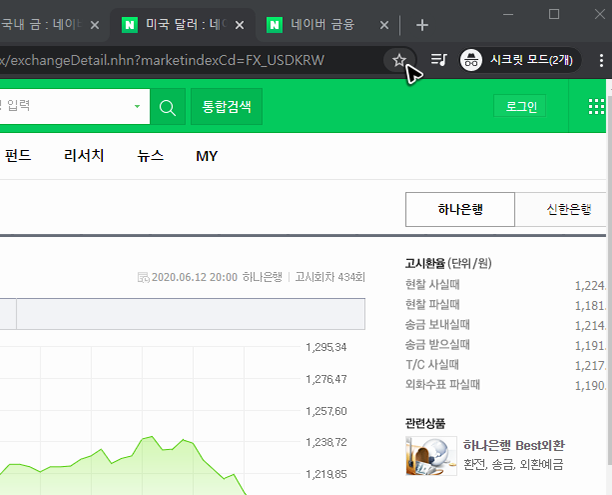This screenshot has height=495, width=612.
Task: Click the Naver favicon on 미국 달러 tab
Action: click(x=130, y=25)
